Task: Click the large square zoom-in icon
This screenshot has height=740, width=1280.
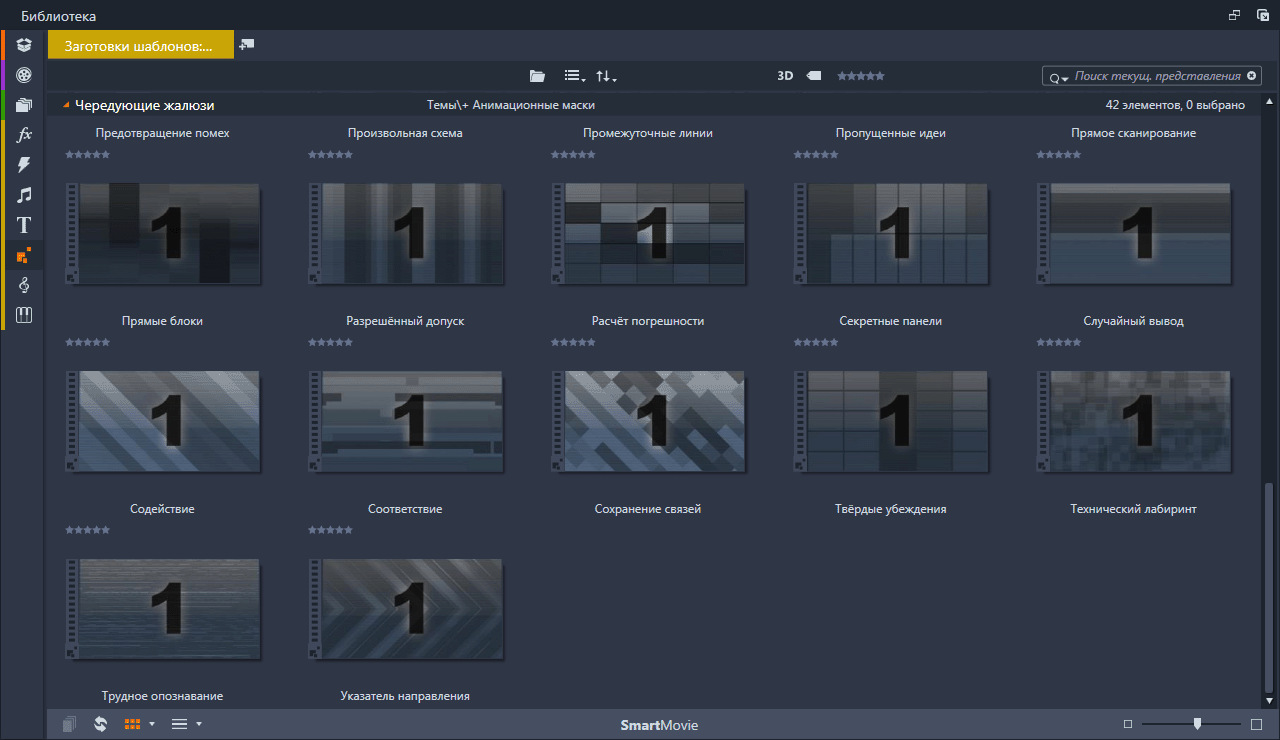Action: [x=1257, y=724]
